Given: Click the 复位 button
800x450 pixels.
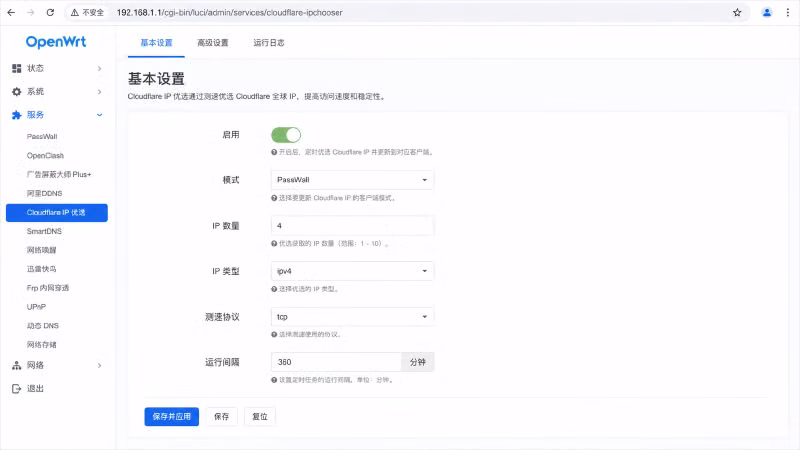Looking at the screenshot, I should click(x=260, y=417).
